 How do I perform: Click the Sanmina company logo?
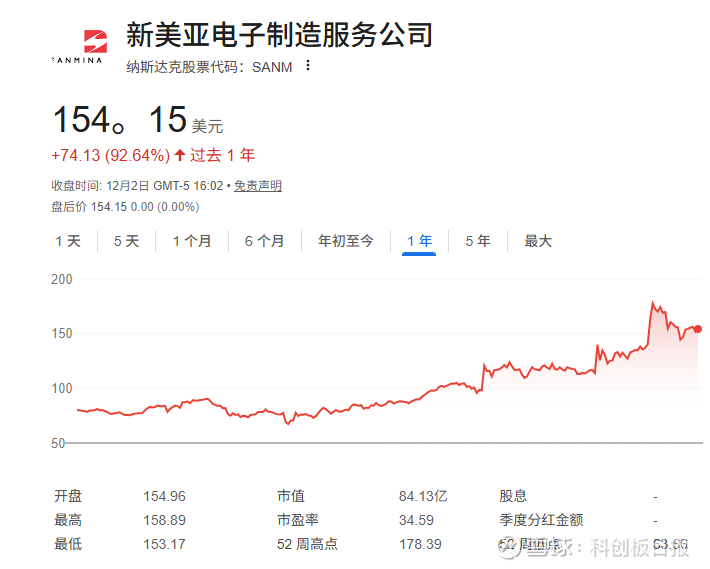click(x=78, y=46)
